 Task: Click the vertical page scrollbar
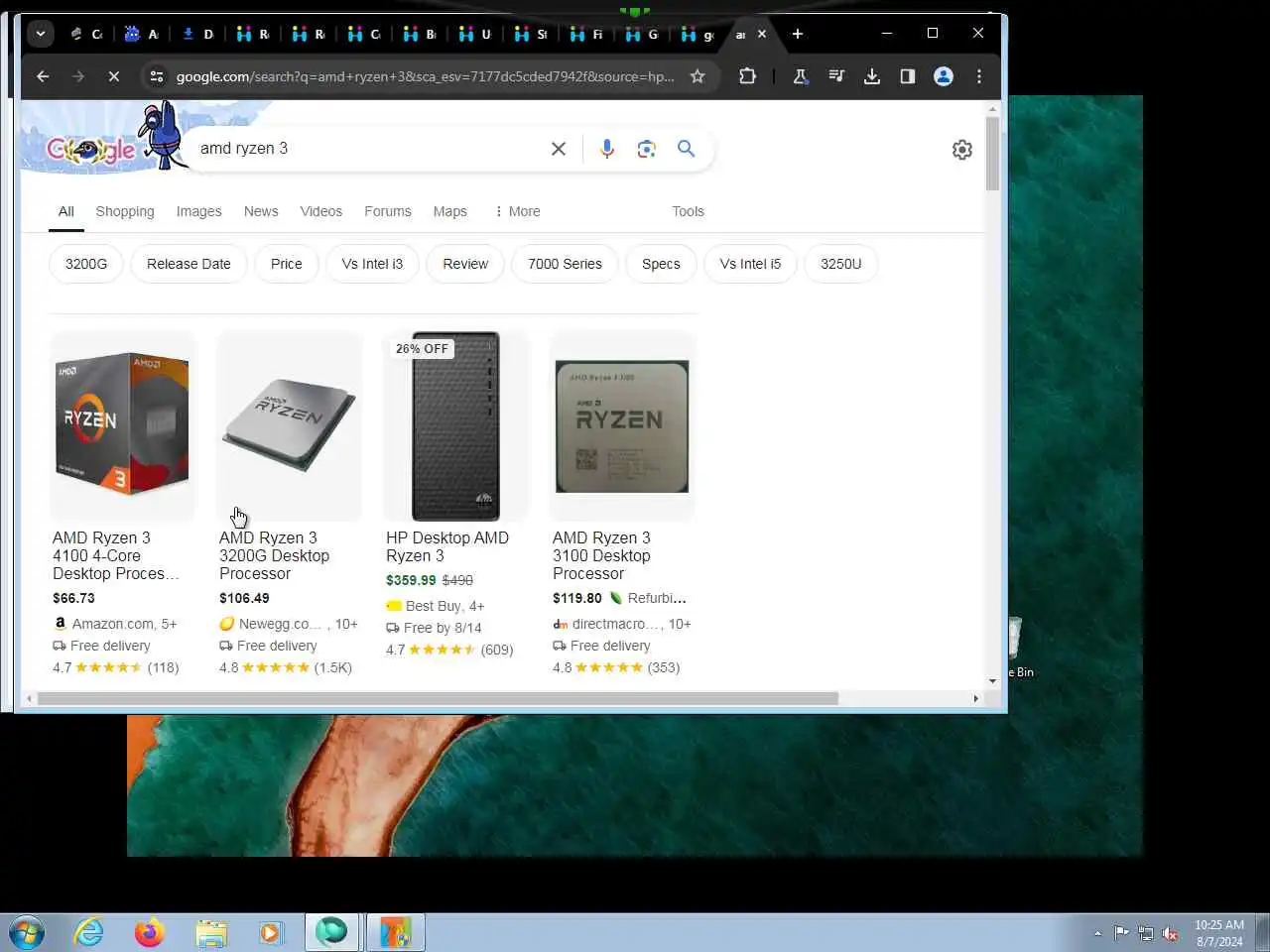click(x=992, y=155)
